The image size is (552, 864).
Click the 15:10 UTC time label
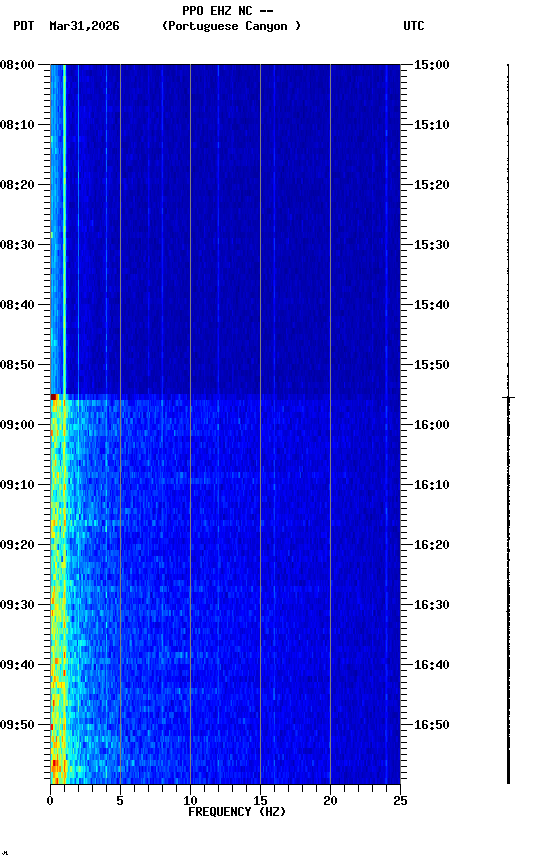click(432, 125)
